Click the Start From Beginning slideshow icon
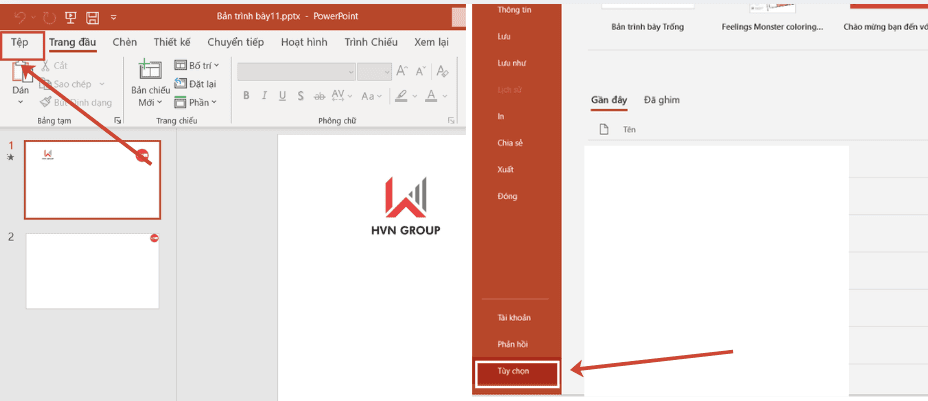Viewport: 928px width, 401px height. coord(71,17)
